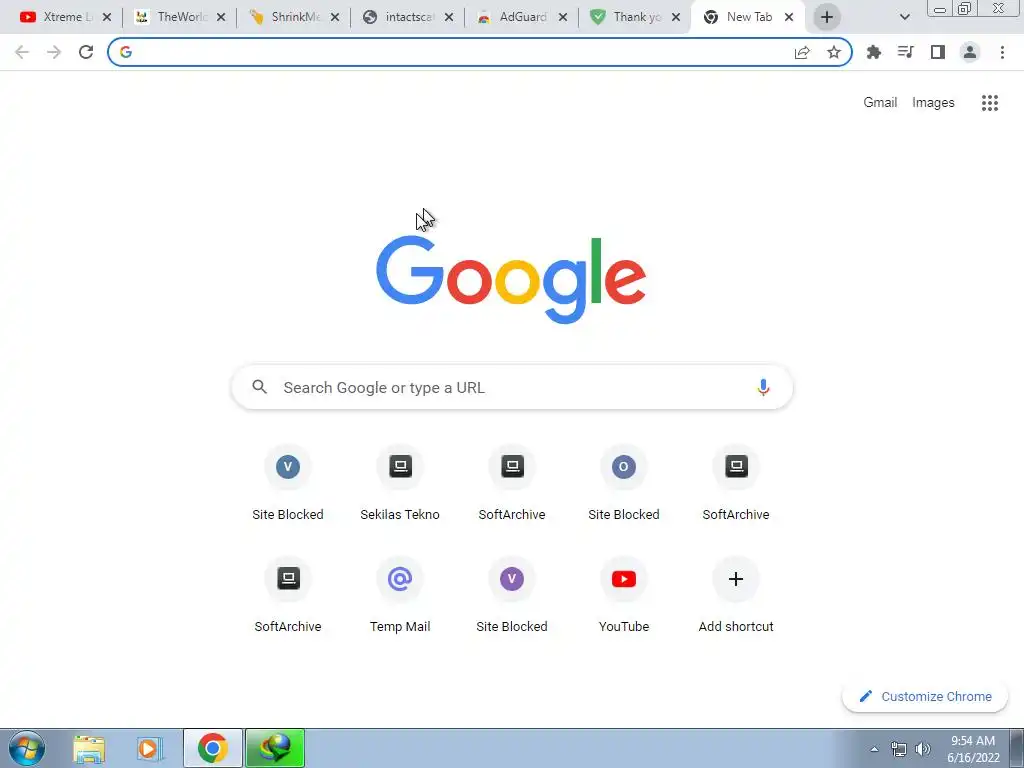Close the Xtreme tab
Viewport: 1024px width, 768px height.
tap(107, 17)
